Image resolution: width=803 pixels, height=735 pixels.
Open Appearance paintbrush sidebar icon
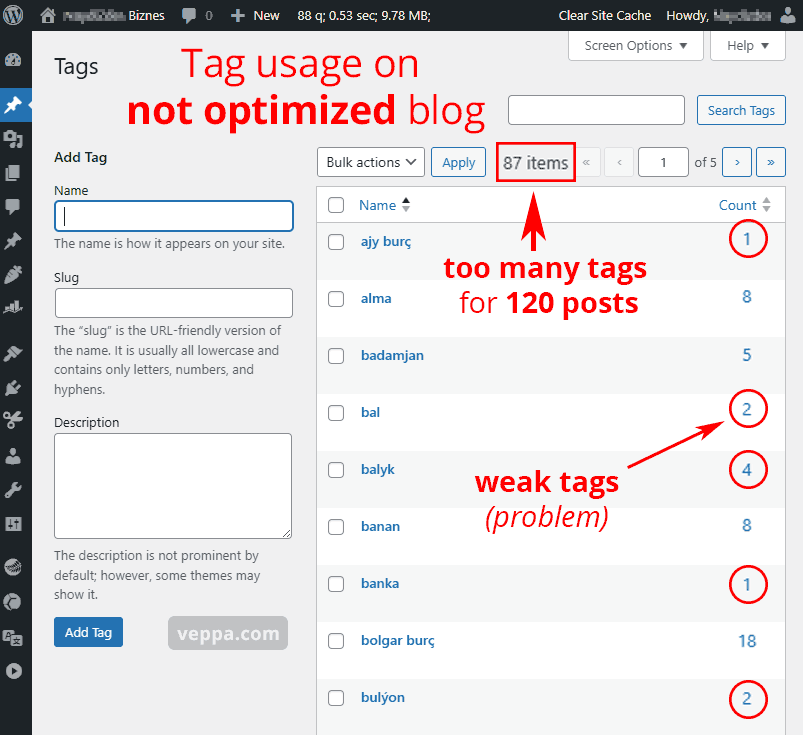[13, 353]
